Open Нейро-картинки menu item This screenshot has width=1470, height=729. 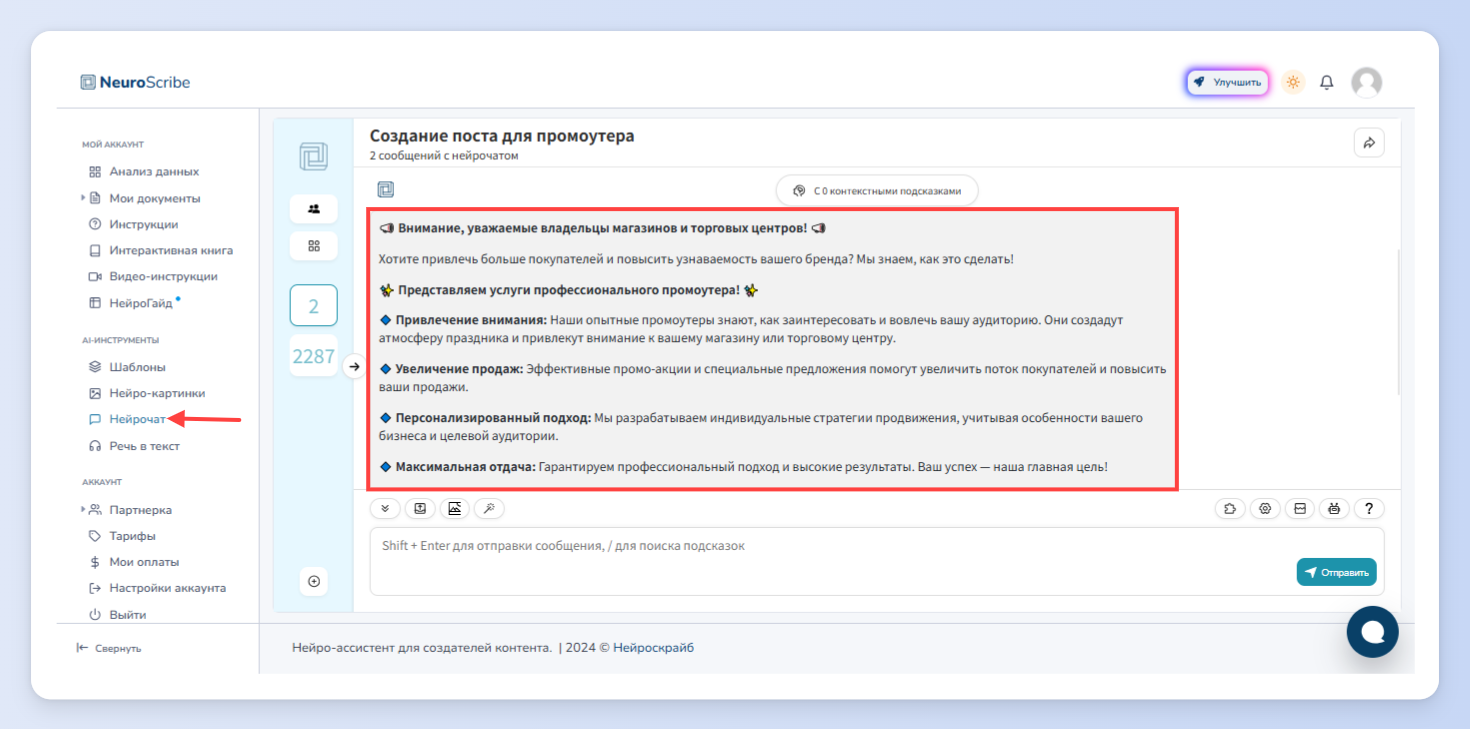pos(157,393)
